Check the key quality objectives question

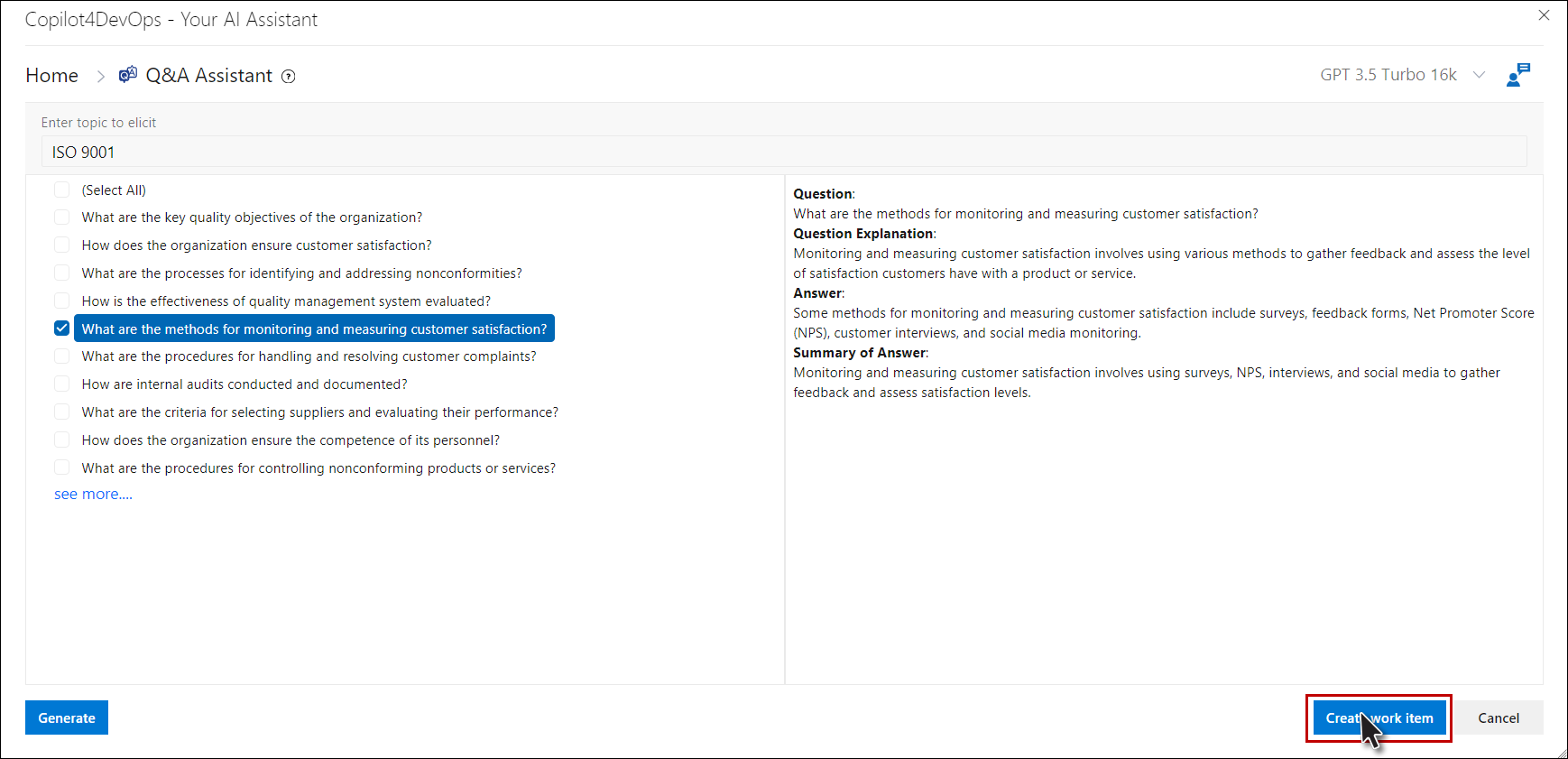click(x=61, y=218)
